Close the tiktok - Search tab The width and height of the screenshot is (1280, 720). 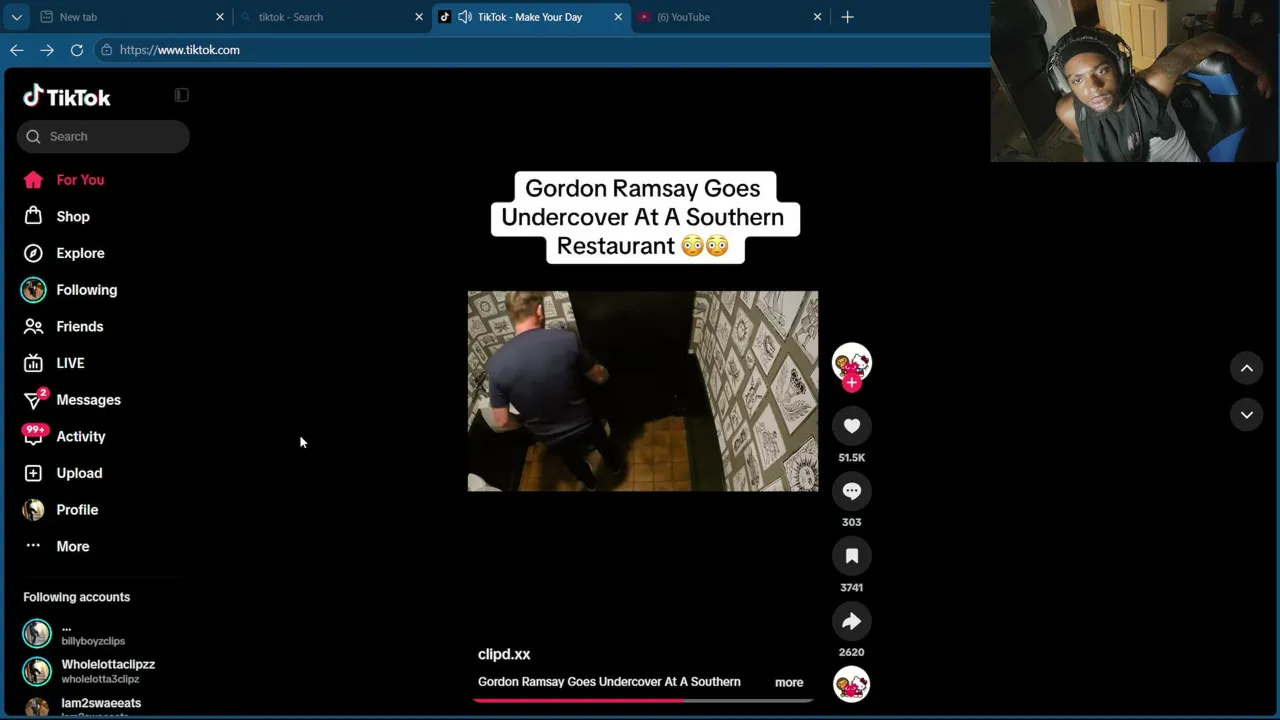tap(419, 17)
